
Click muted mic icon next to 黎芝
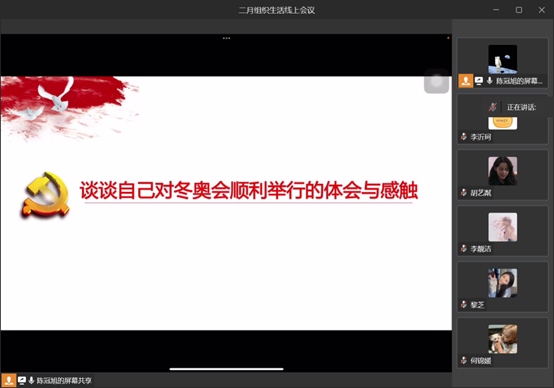click(x=464, y=304)
